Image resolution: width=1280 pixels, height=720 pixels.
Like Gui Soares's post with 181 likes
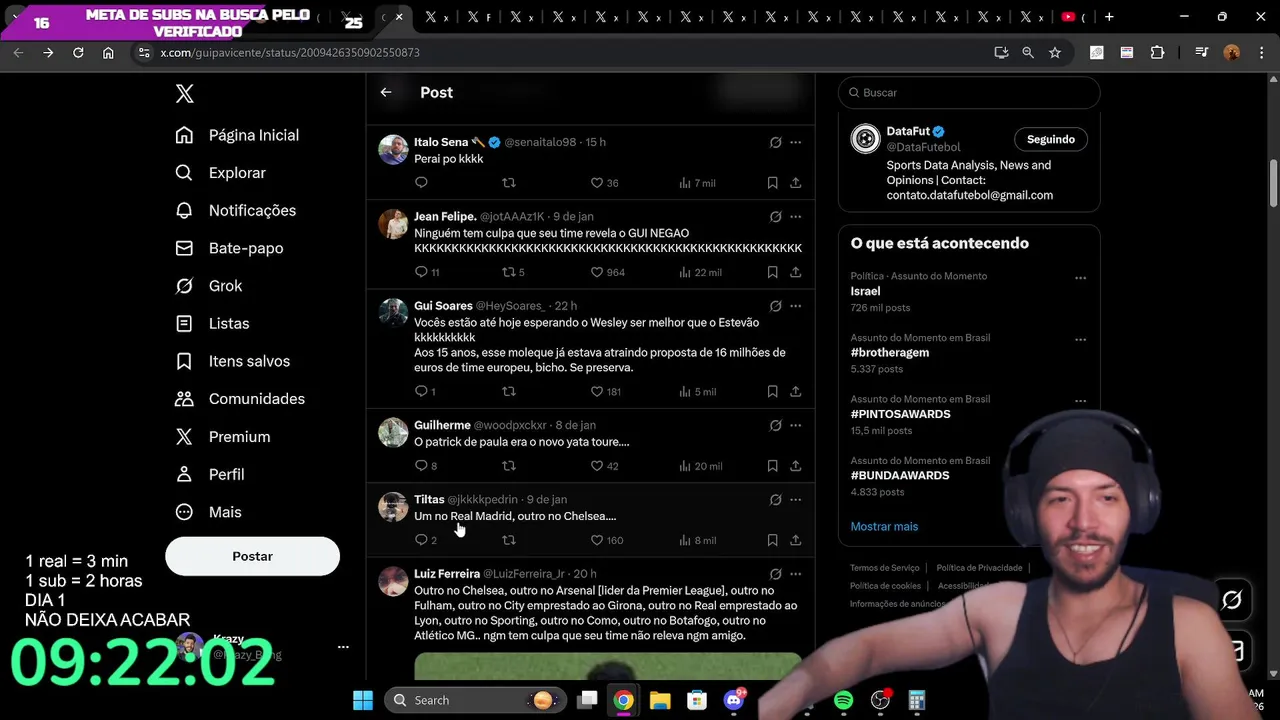tap(605, 392)
